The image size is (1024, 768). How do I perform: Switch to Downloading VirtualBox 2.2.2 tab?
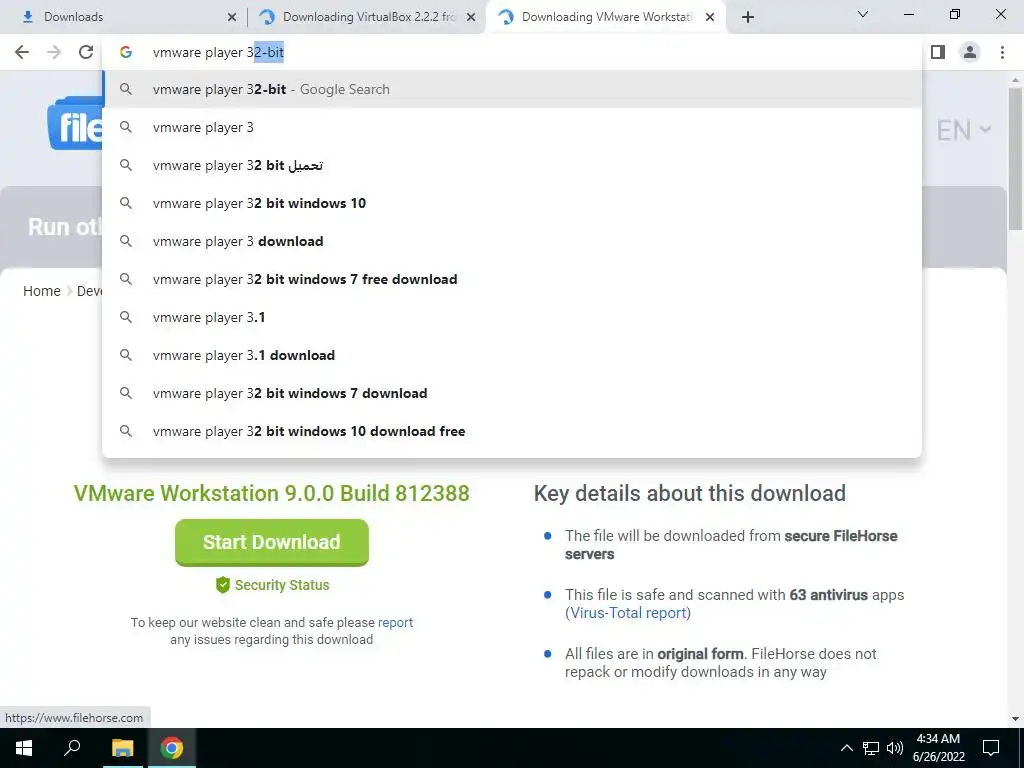pyautogui.click(x=366, y=17)
